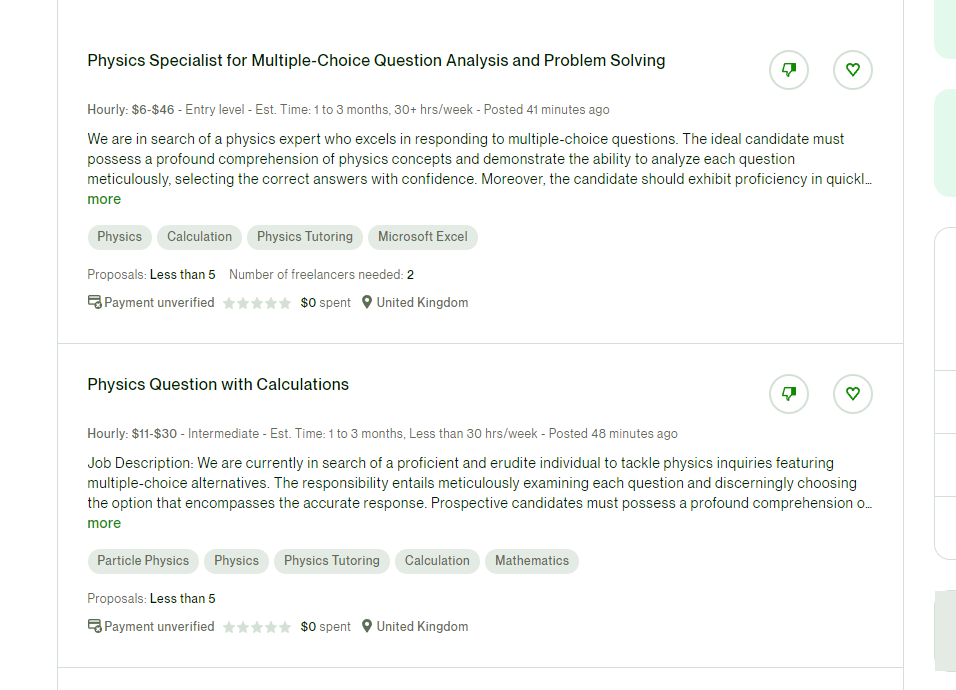
Task: Click the first job's Calculation skill tag
Action: click(x=199, y=237)
